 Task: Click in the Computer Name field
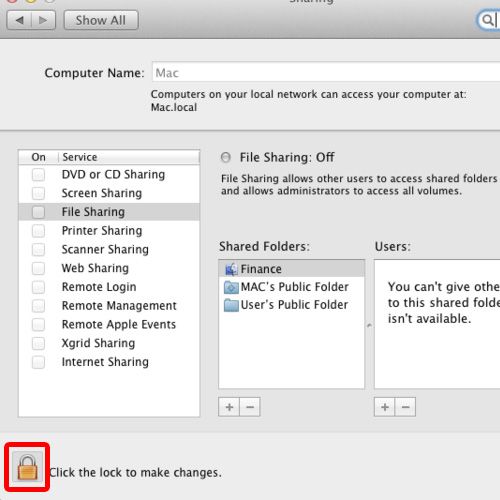(x=326, y=72)
